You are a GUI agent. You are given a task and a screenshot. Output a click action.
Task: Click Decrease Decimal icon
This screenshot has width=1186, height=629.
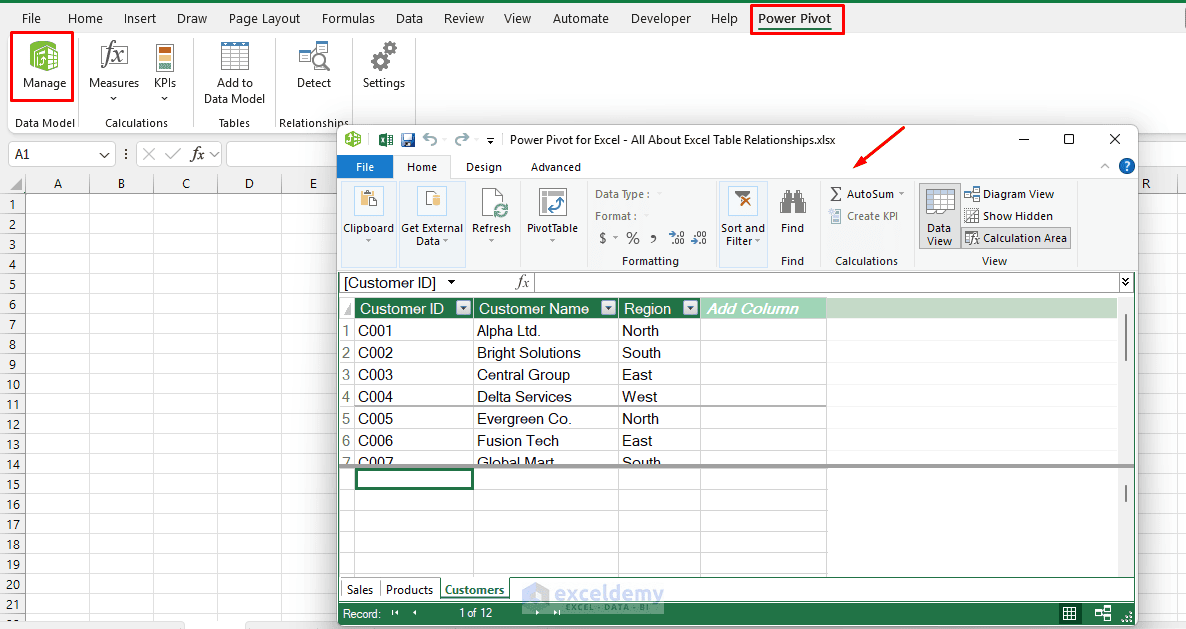[x=700, y=238]
